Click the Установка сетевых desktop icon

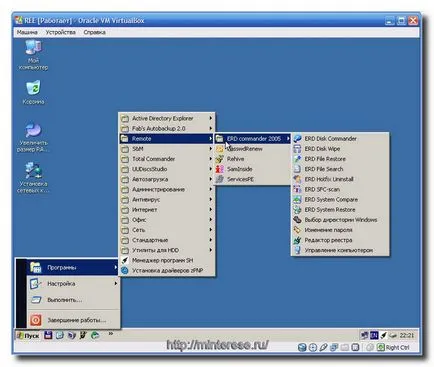(33, 177)
